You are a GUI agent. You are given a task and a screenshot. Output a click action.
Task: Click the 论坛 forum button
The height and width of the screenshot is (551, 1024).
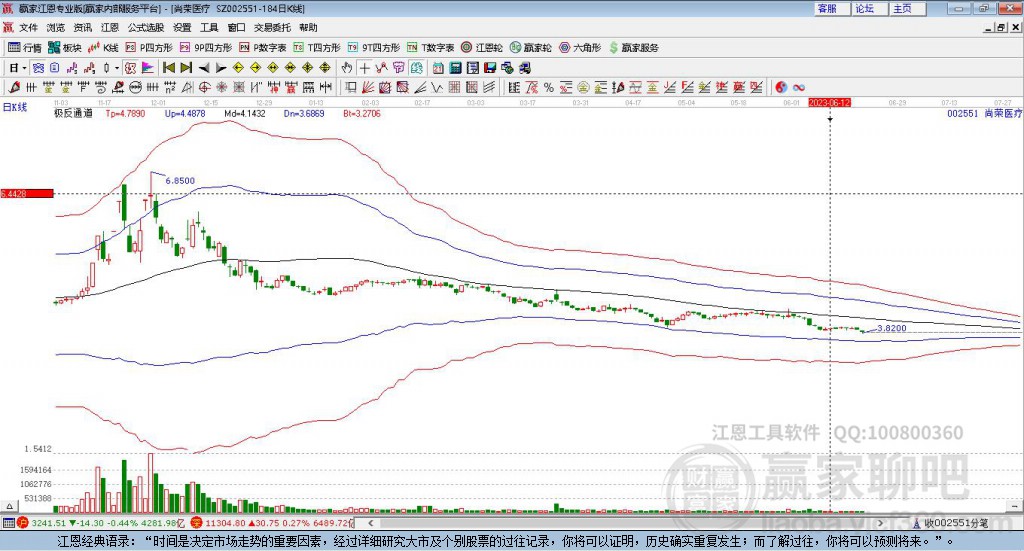869,8
